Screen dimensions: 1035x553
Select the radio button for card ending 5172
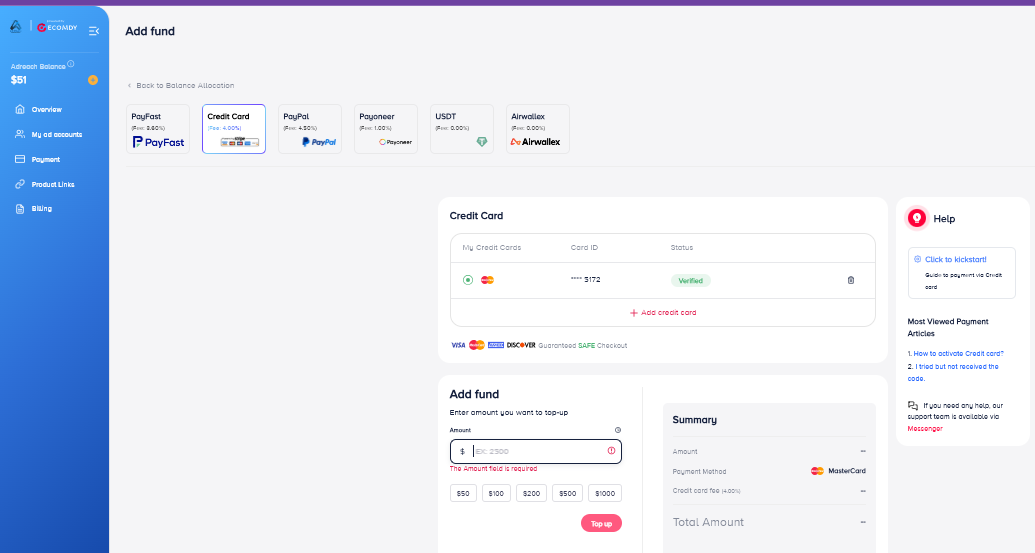(467, 280)
